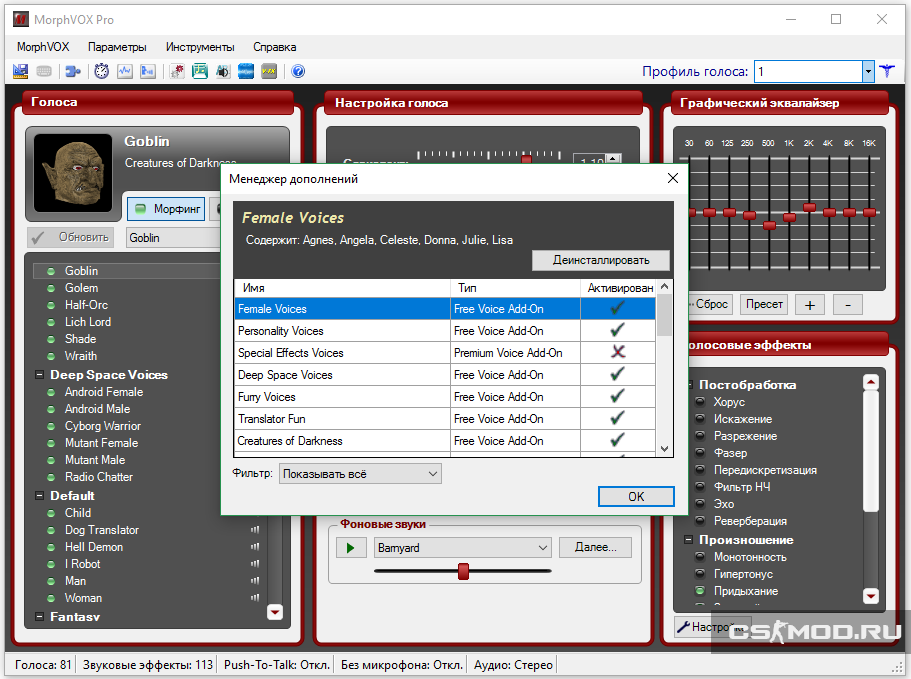Click the V-FX toolbar icon
Image resolution: width=911 pixels, height=679 pixels.
pos(269,71)
